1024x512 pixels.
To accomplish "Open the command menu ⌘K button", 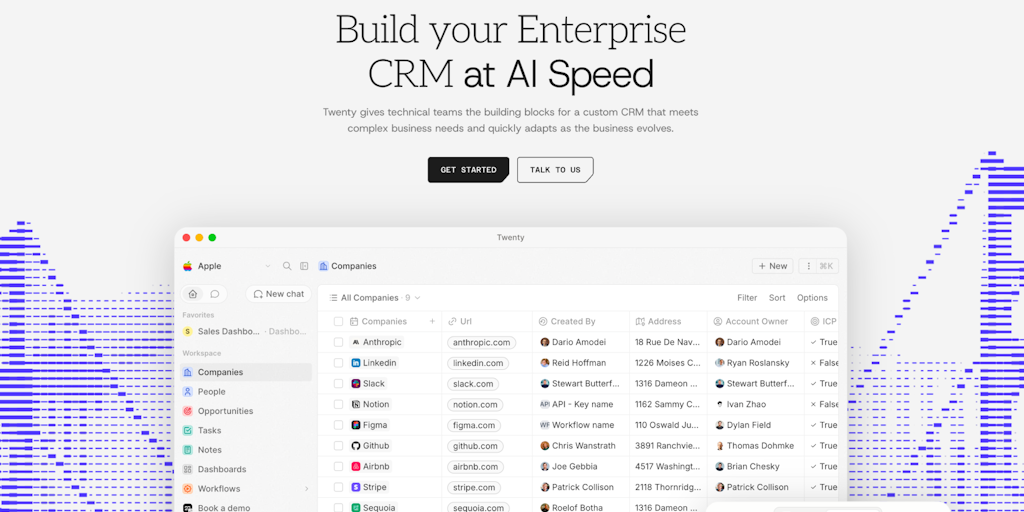I will (818, 266).
